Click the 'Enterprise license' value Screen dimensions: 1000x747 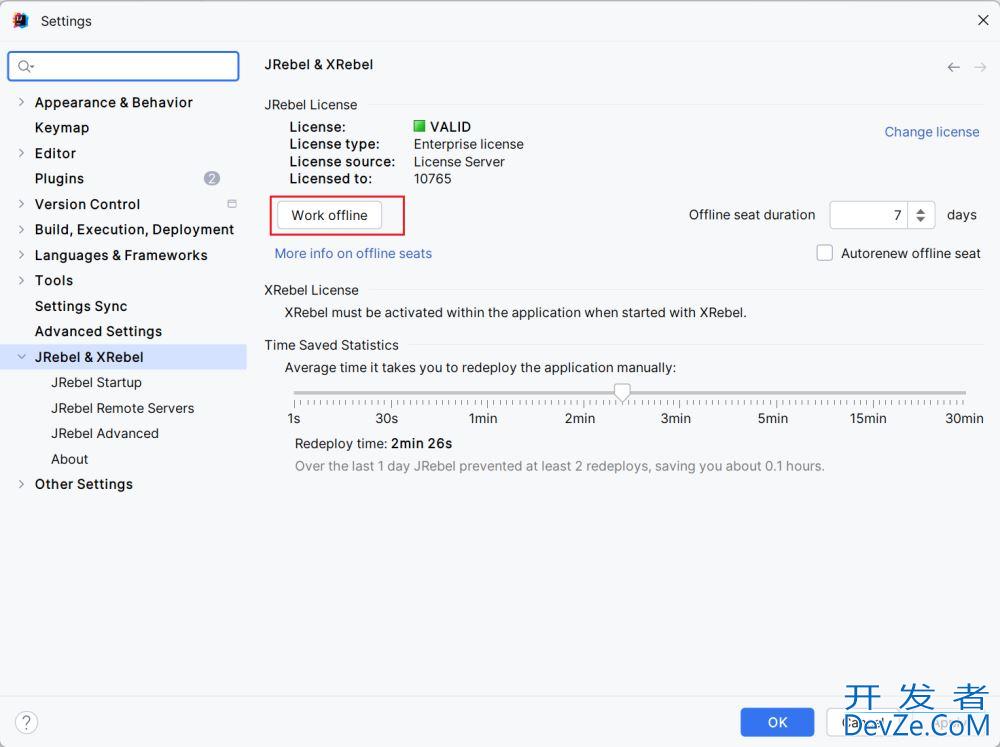pos(469,144)
